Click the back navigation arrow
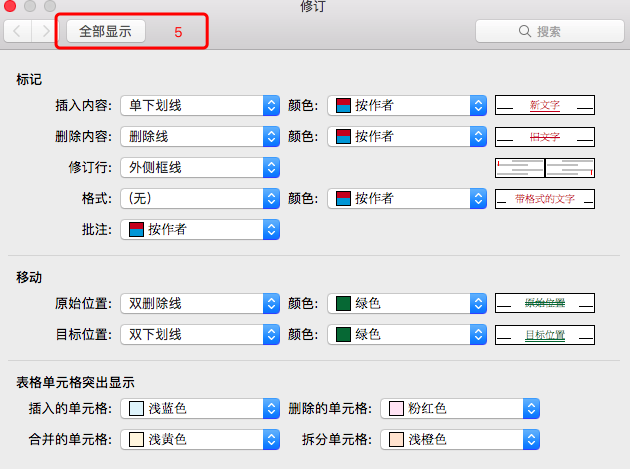Screen dimensions: 630x469 (x=17, y=31)
